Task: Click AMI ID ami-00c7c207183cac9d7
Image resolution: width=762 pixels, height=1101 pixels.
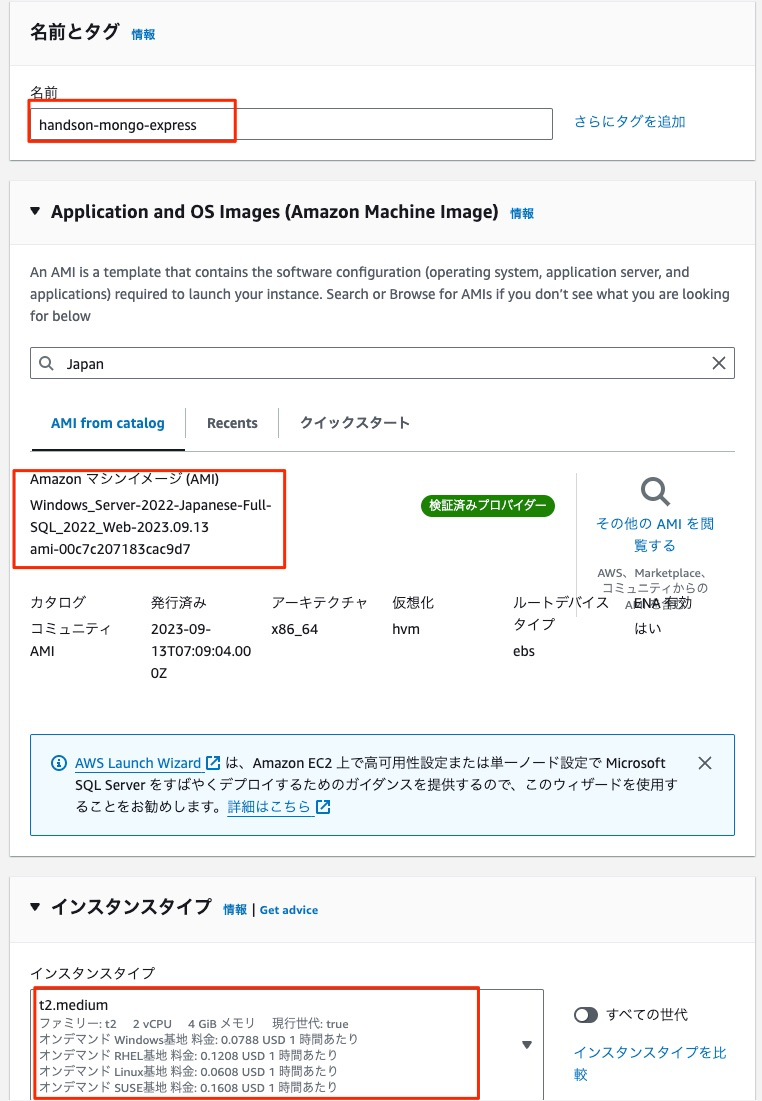Action: 110,549
